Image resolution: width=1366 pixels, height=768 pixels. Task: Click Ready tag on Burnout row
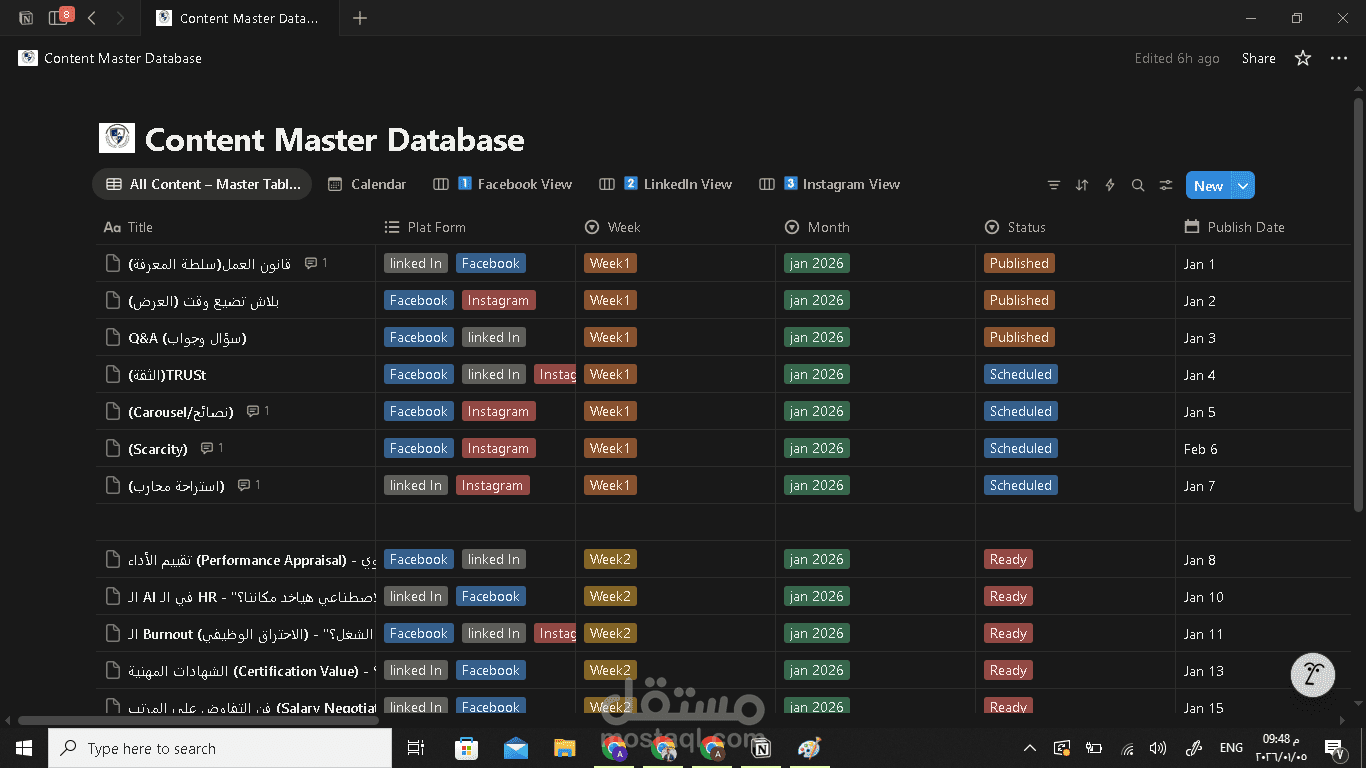click(1008, 633)
